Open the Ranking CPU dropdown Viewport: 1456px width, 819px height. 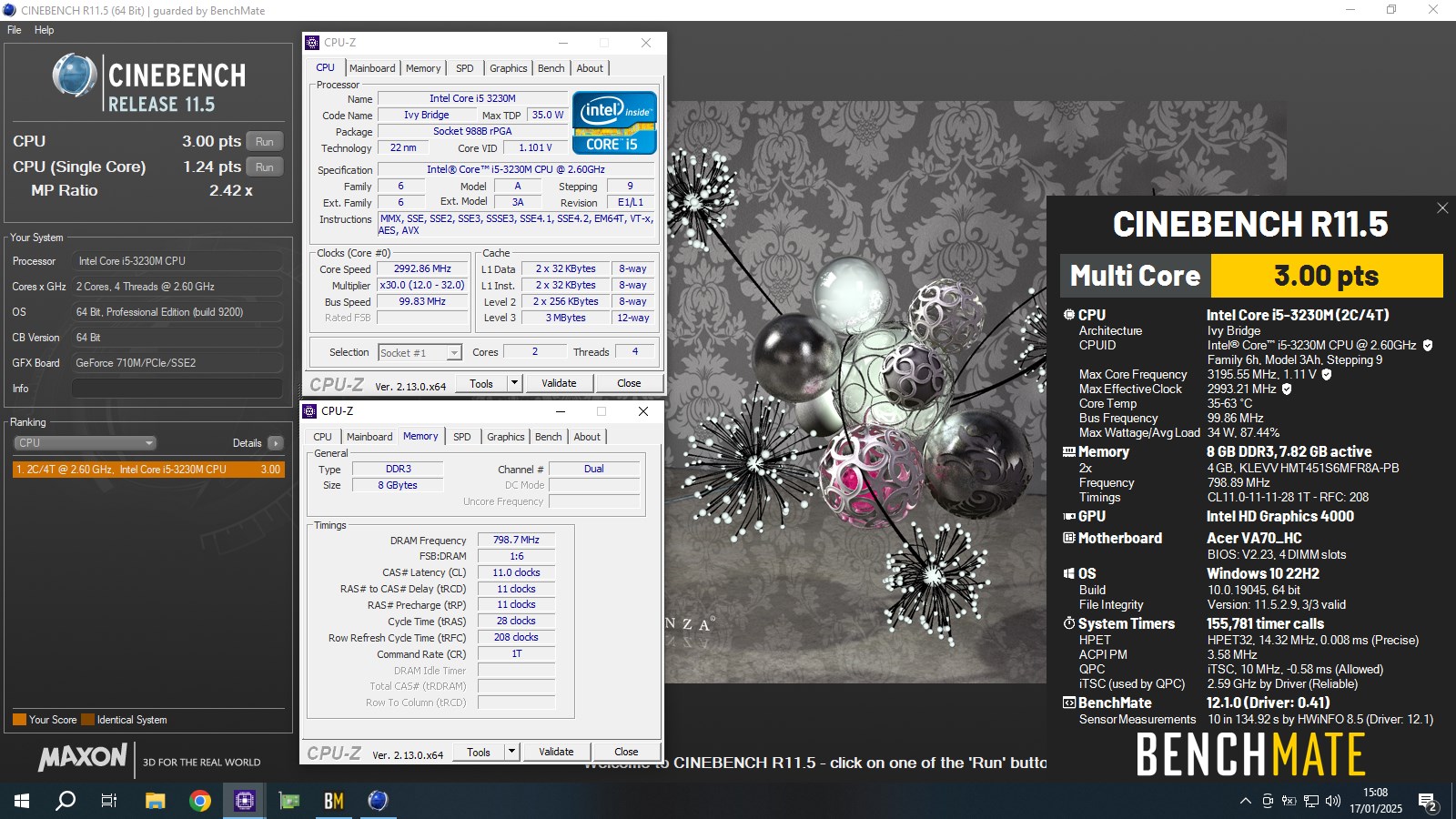point(85,443)
